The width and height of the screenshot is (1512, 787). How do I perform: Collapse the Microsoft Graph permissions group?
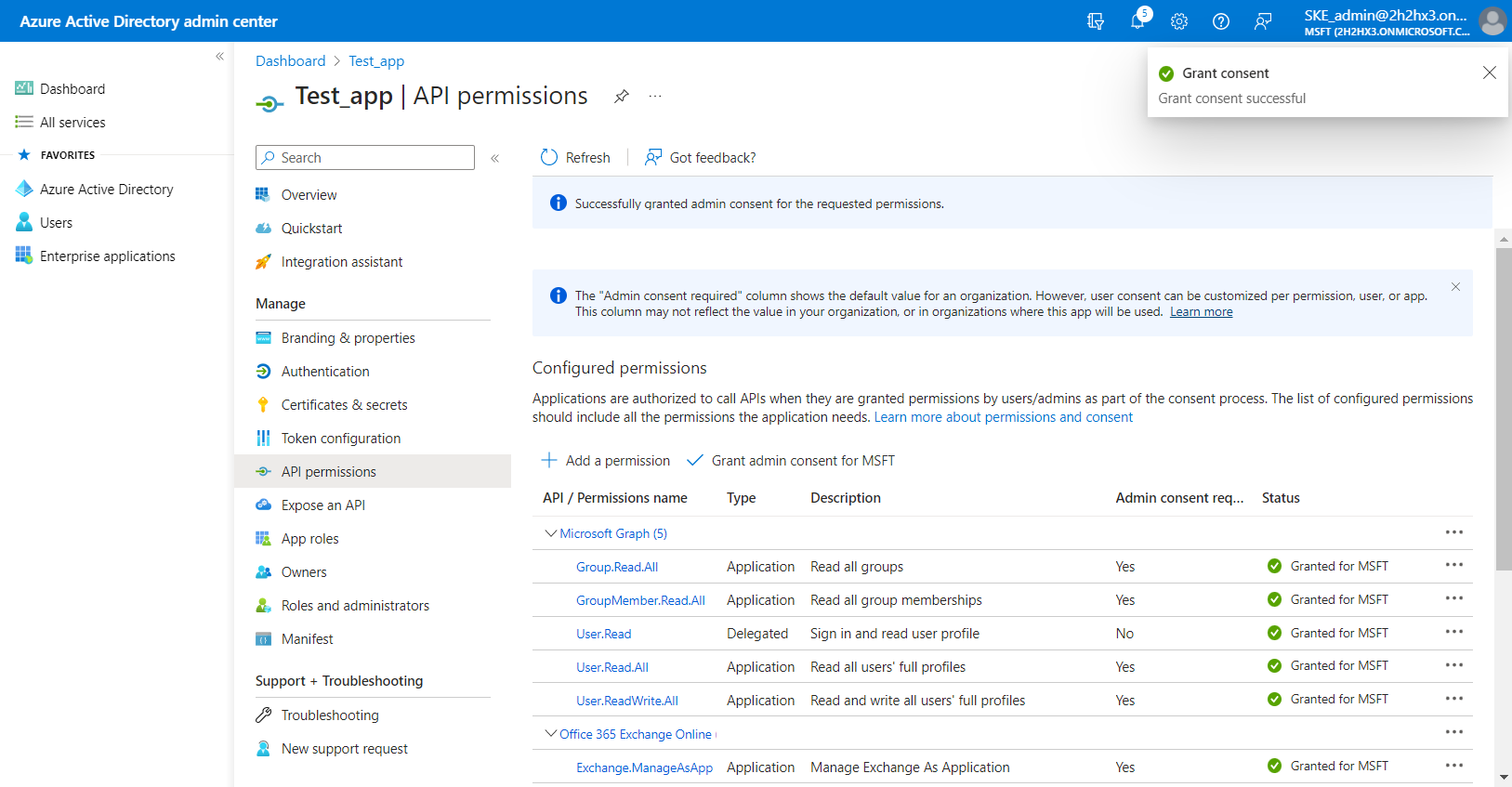click(551, 533)
